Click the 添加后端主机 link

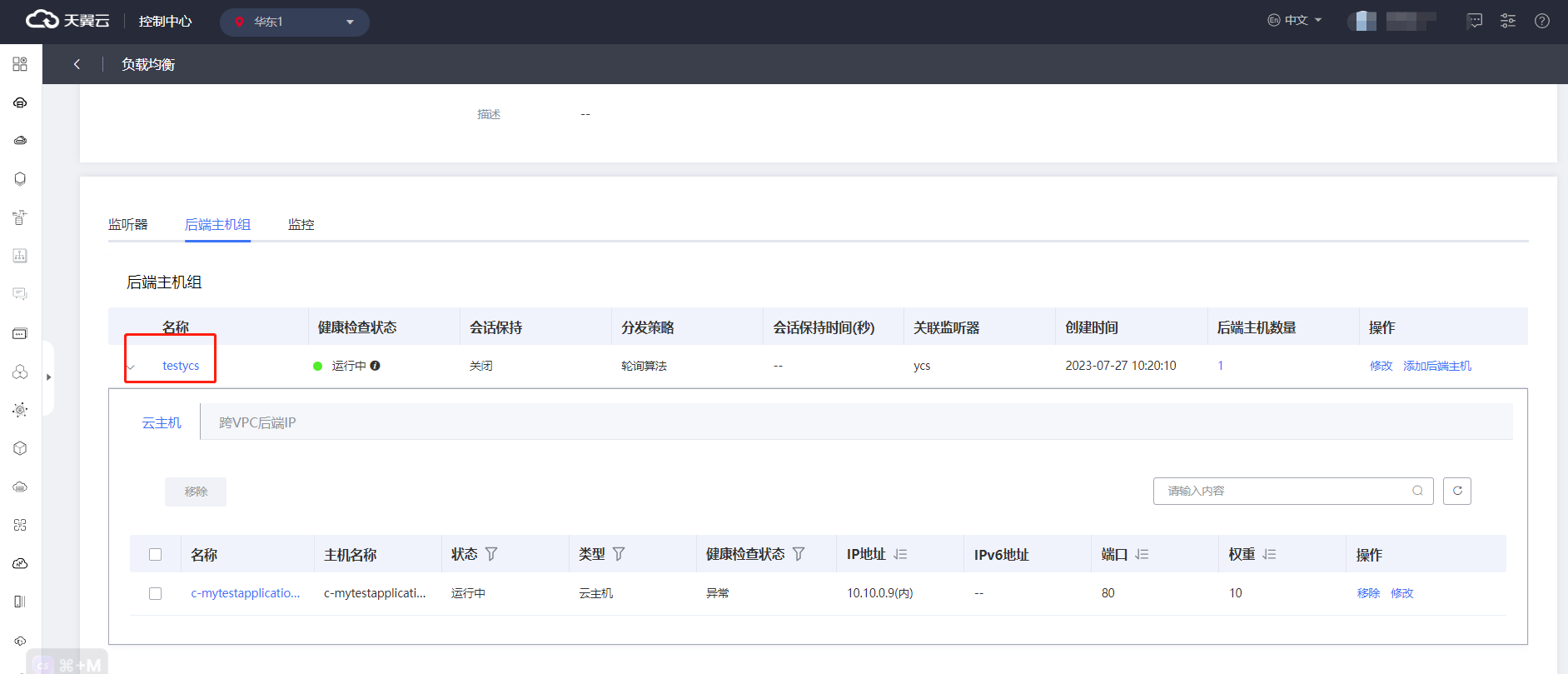[x=1436, y=366]
